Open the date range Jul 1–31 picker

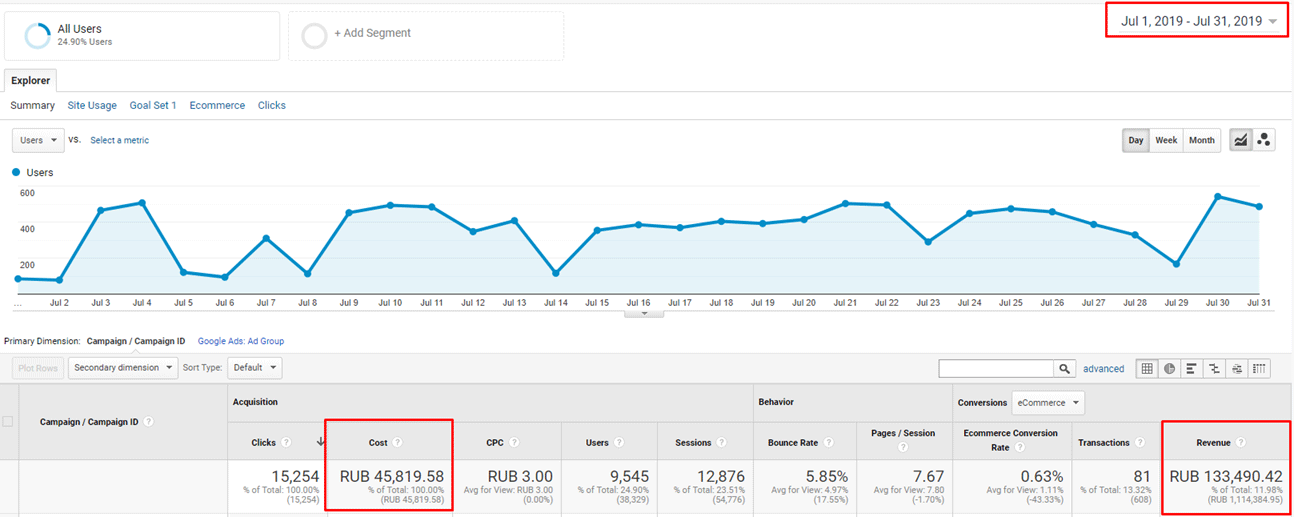point(1198,21)
